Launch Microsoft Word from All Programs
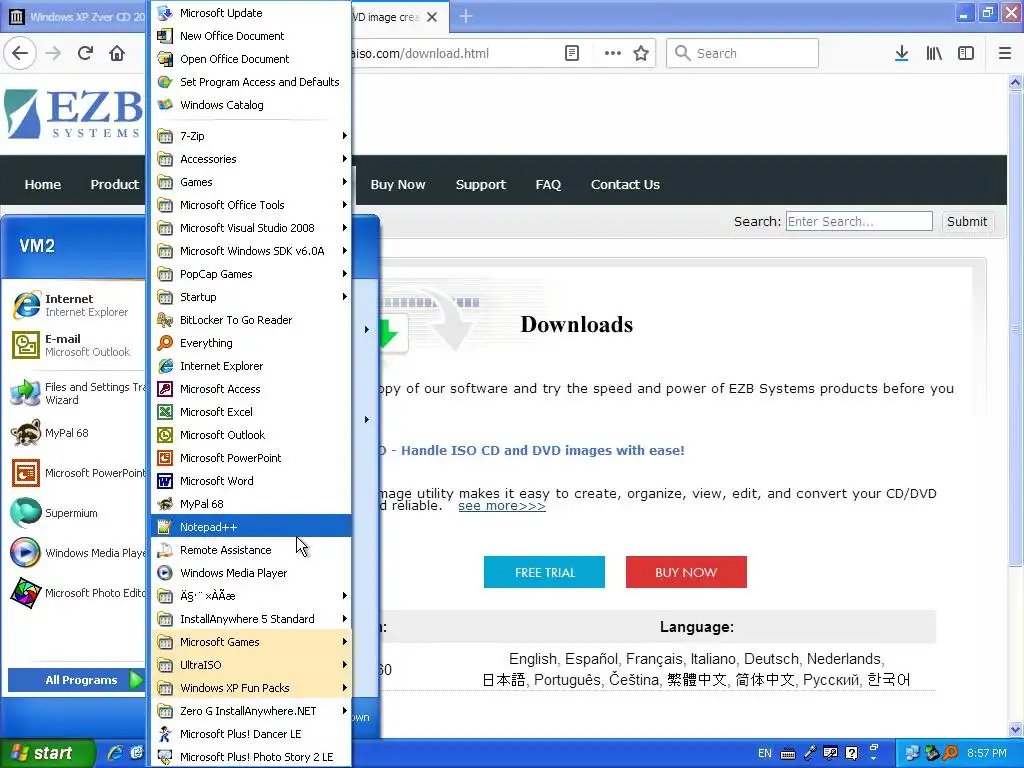 click(x=251, y=481)
